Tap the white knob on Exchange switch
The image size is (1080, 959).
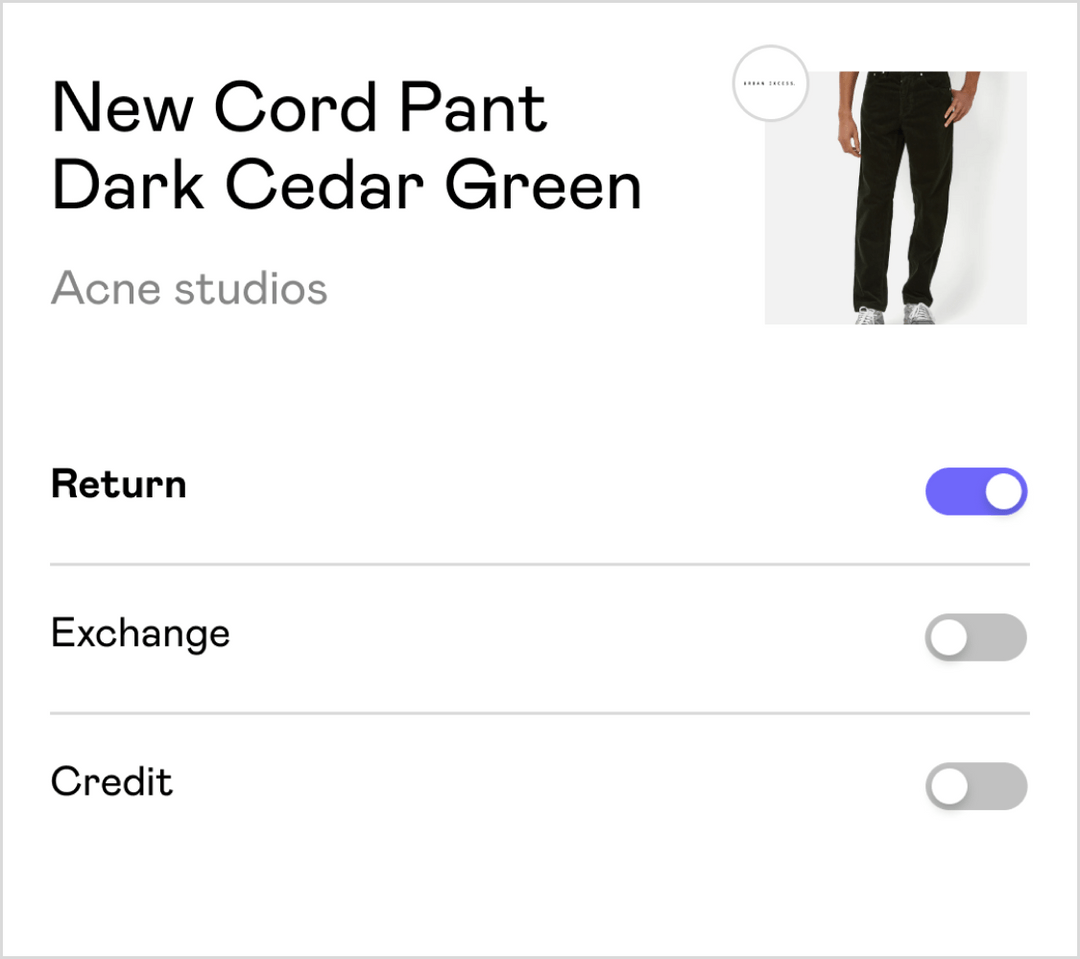(948, 638)
